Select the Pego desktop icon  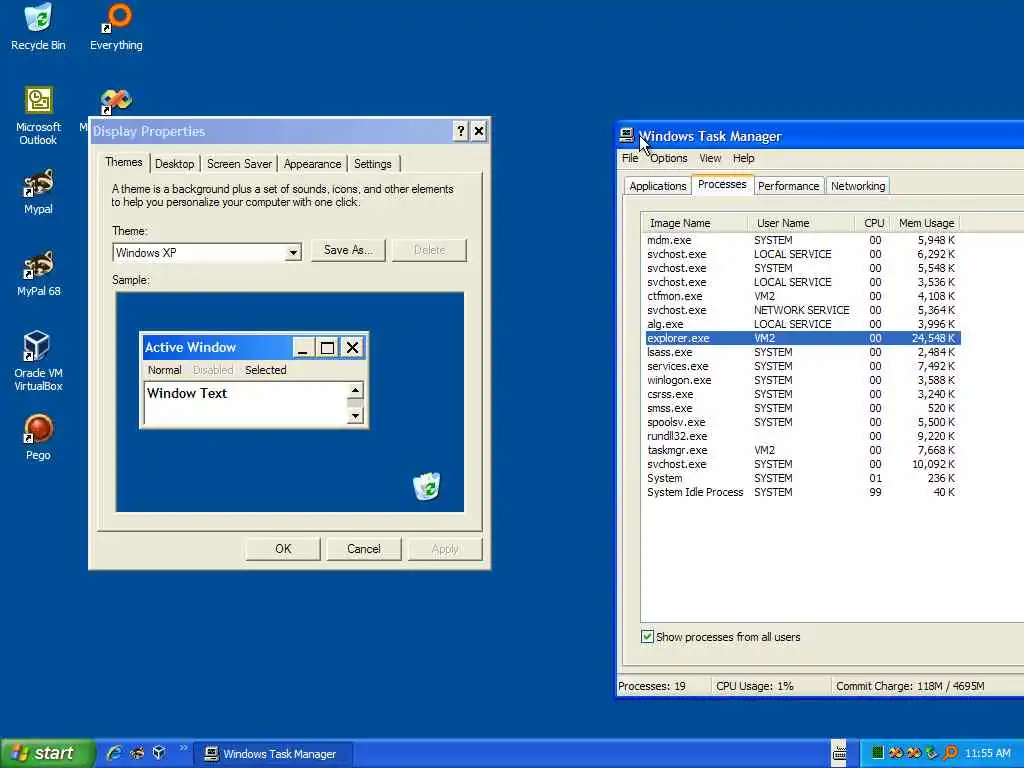38,438
